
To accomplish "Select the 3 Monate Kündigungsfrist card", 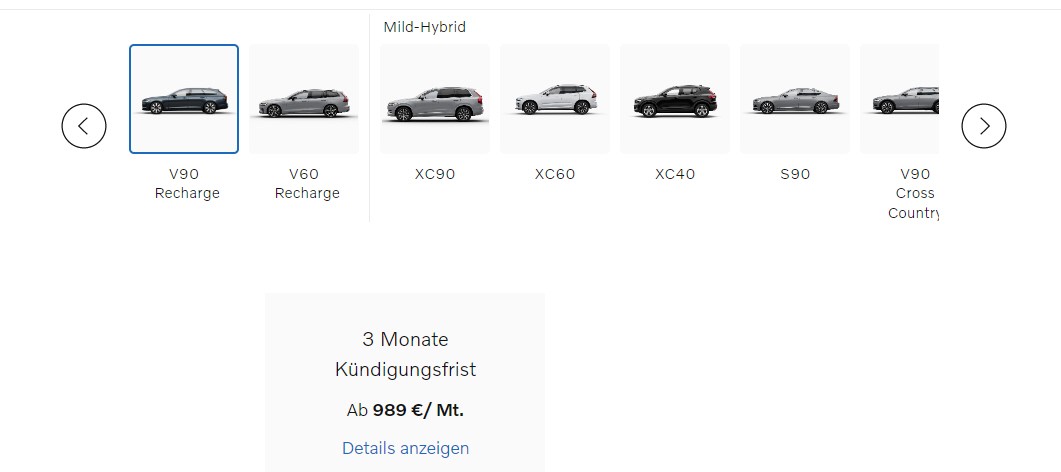I will click(x=405, y=354).
